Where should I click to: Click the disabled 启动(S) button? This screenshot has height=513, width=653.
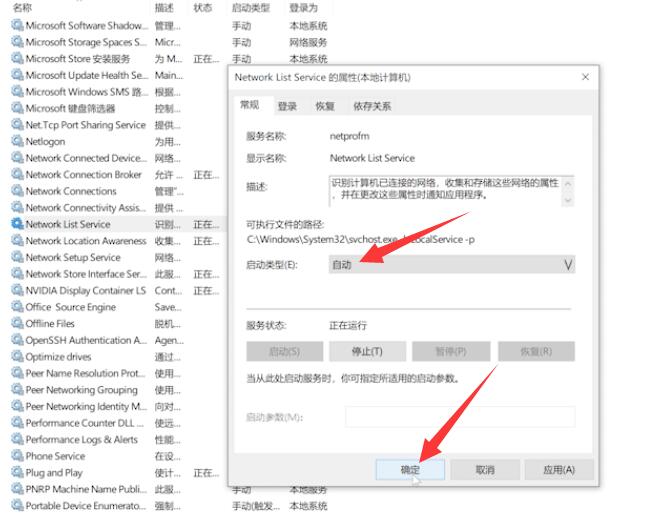point(284,351)
